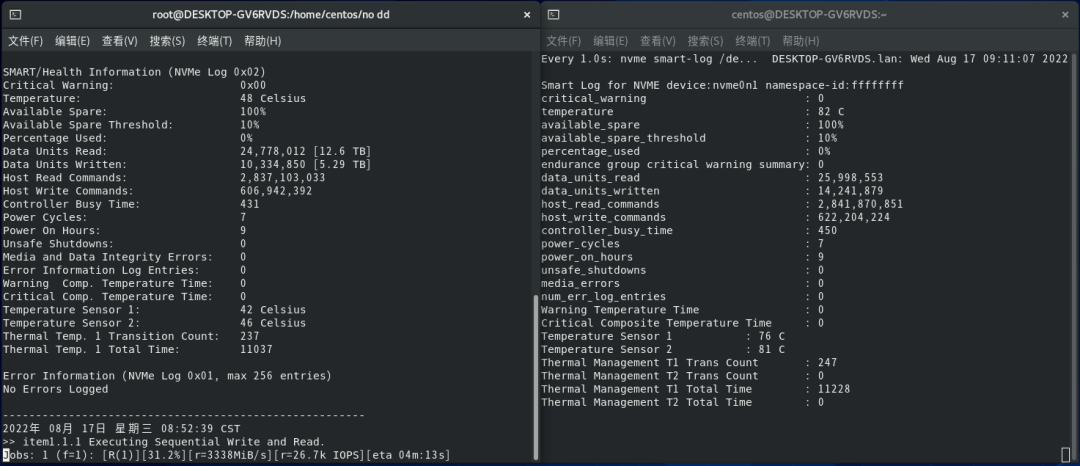
Task: Click the left terminal window icon
Action: pyautogui.click(x=15, y=14)
